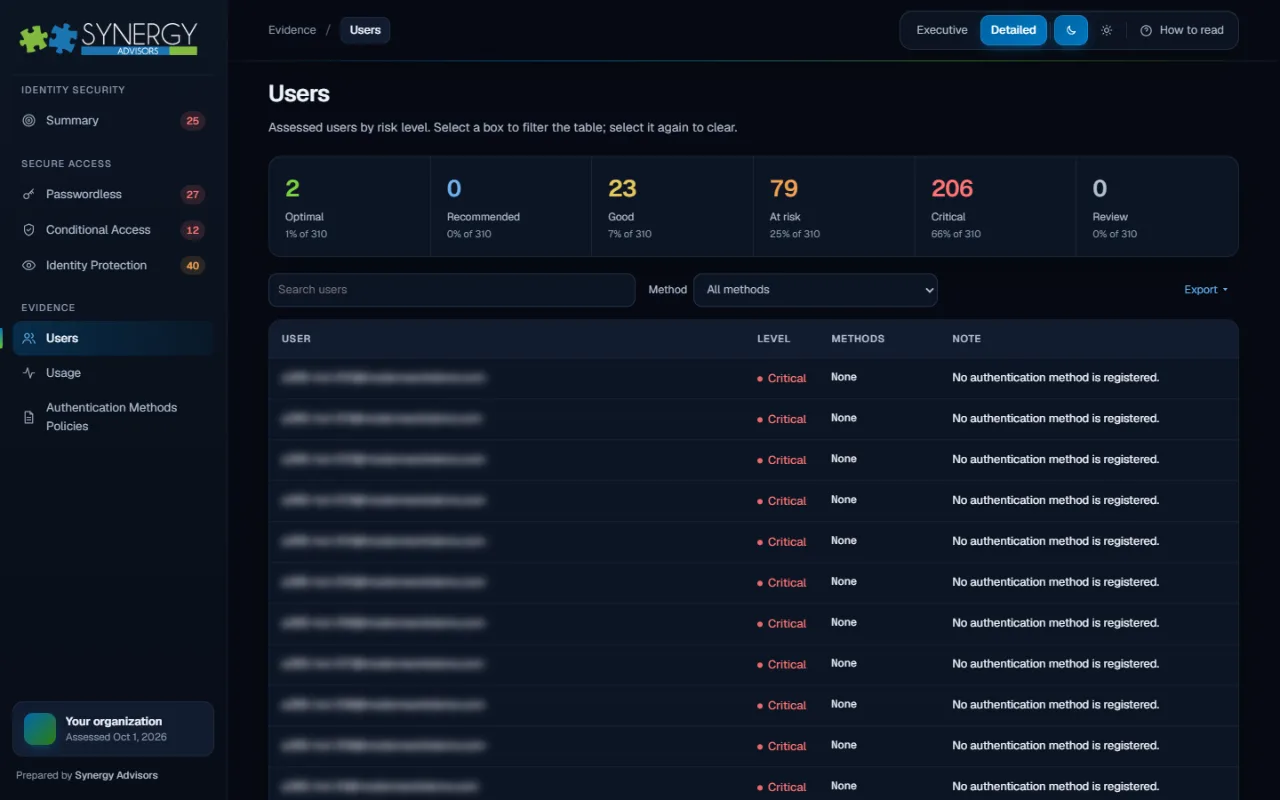
Task: Click the Users breadcrumb chip
Action: (365, 30)
